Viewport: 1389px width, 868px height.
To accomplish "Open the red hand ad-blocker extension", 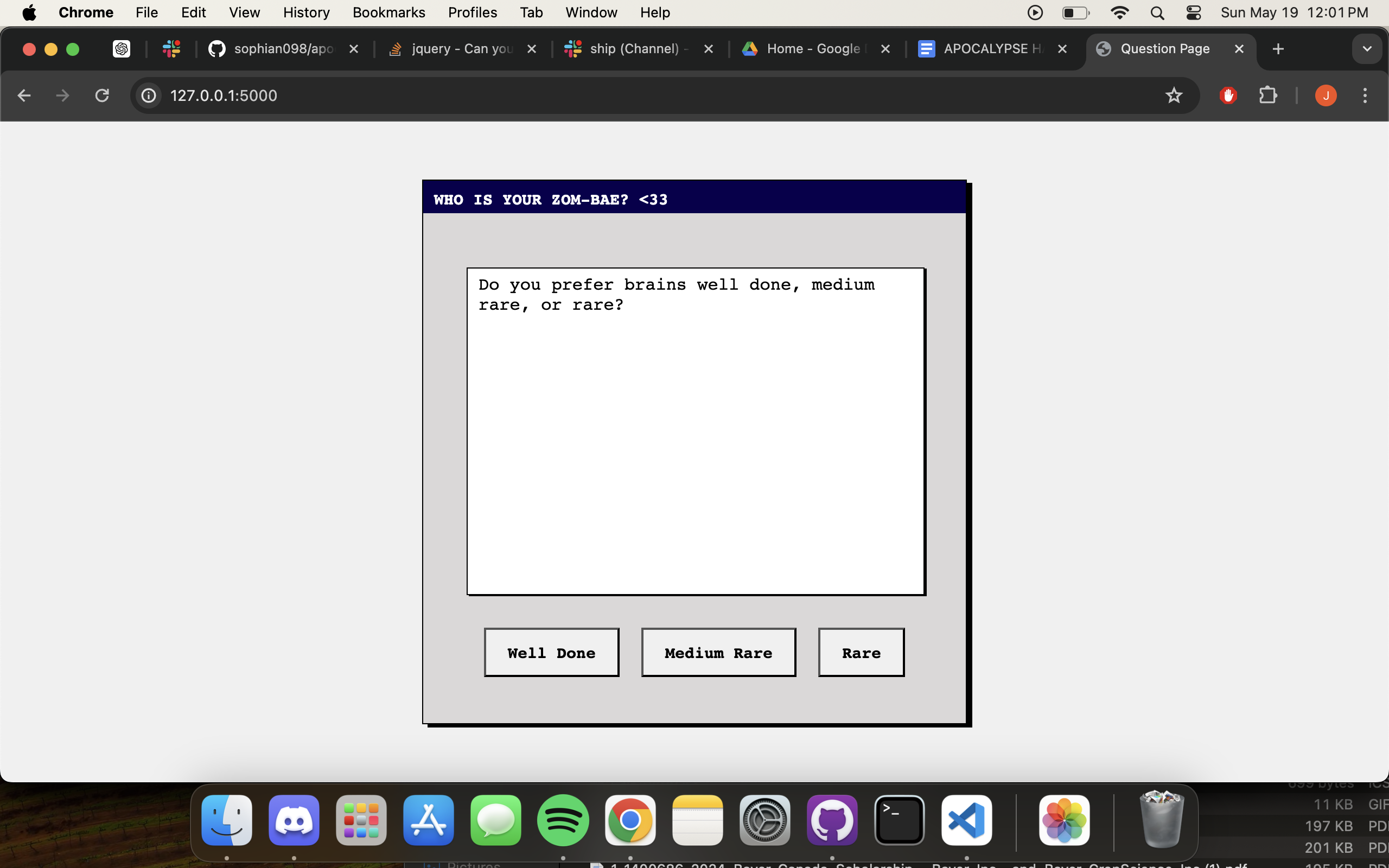I will click(1228, 95).
